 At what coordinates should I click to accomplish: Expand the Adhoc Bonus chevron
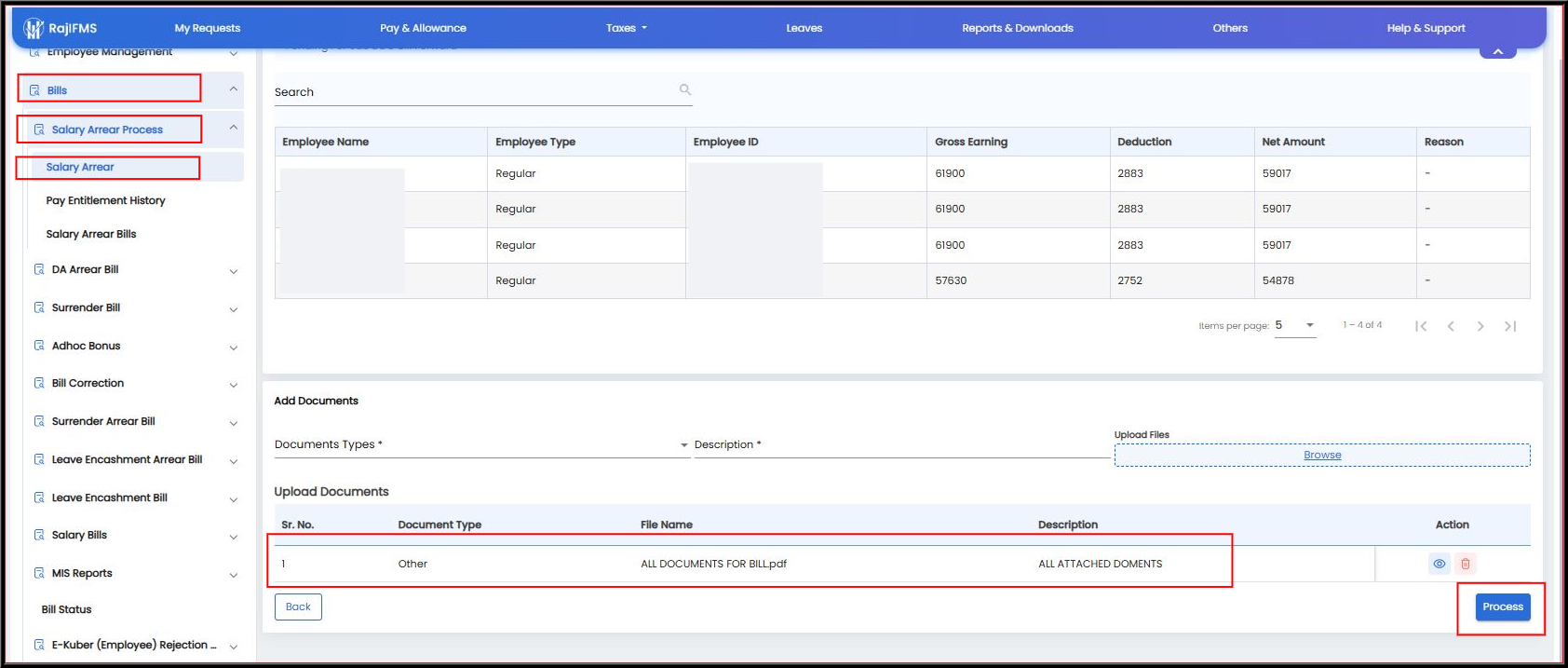(x=234, y=348)
